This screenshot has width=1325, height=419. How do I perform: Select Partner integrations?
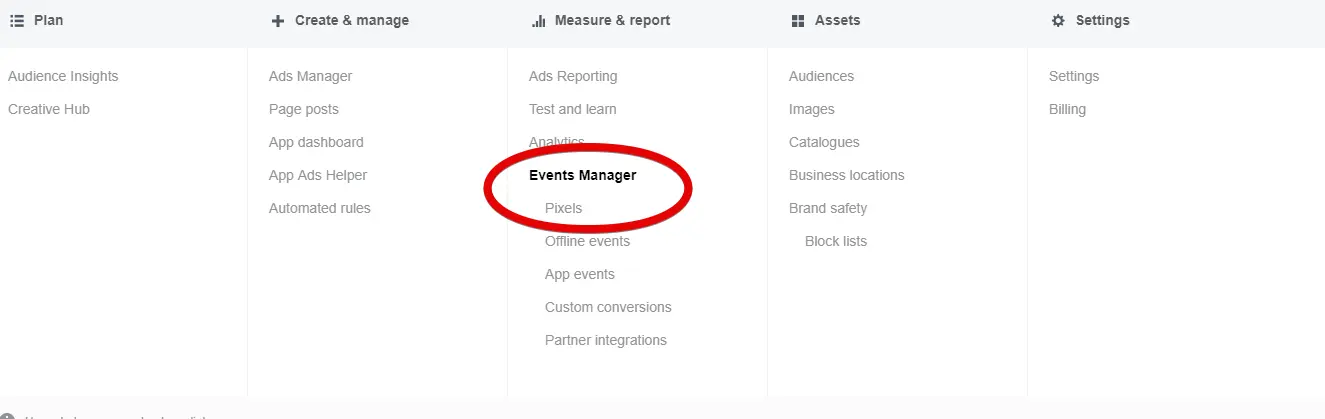point(606,340)
